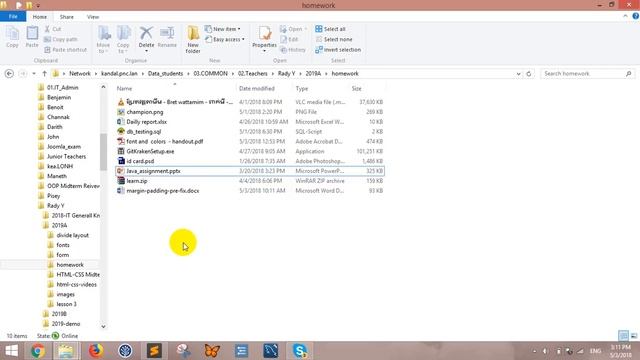
Task: Select margin-padding-pre-fix.docx file
Action: click(163, 191)
